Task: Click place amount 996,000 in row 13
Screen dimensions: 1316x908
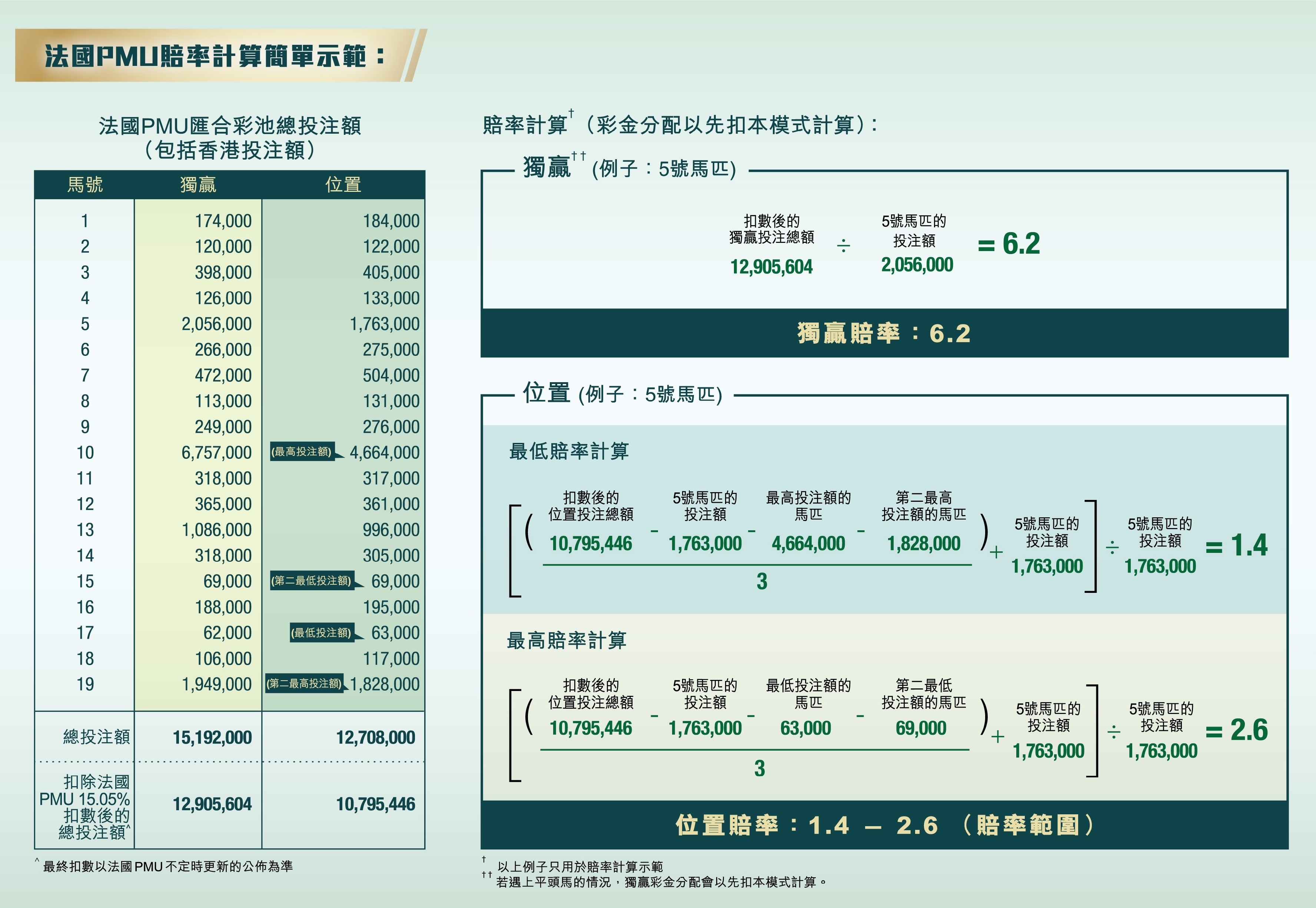Action: [391, 530]
